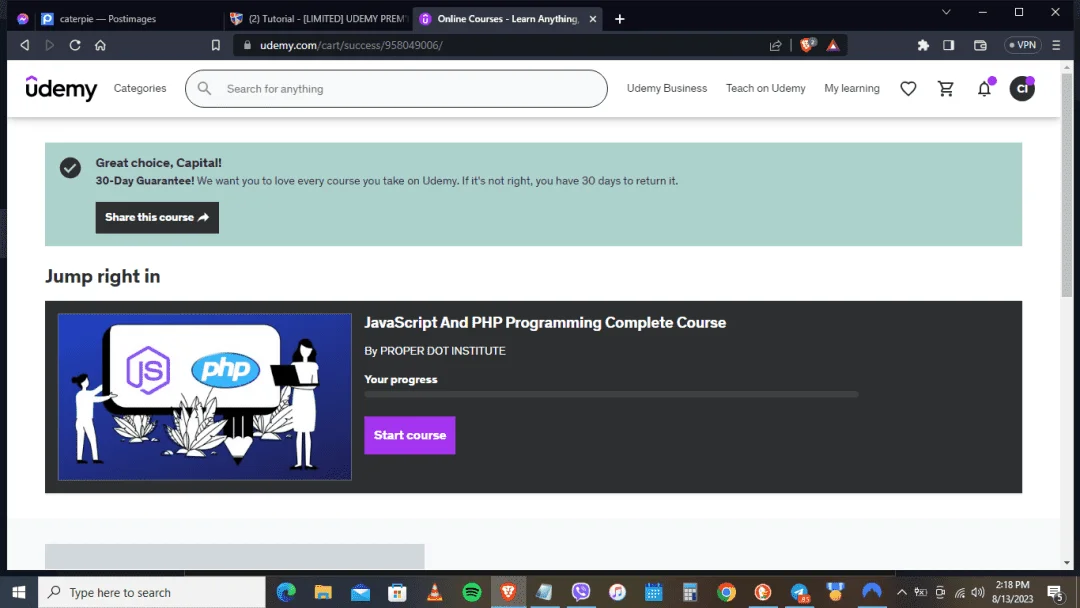1080x608 pixels.
Task: Open the CI profile avatar
Action: 1022,88
